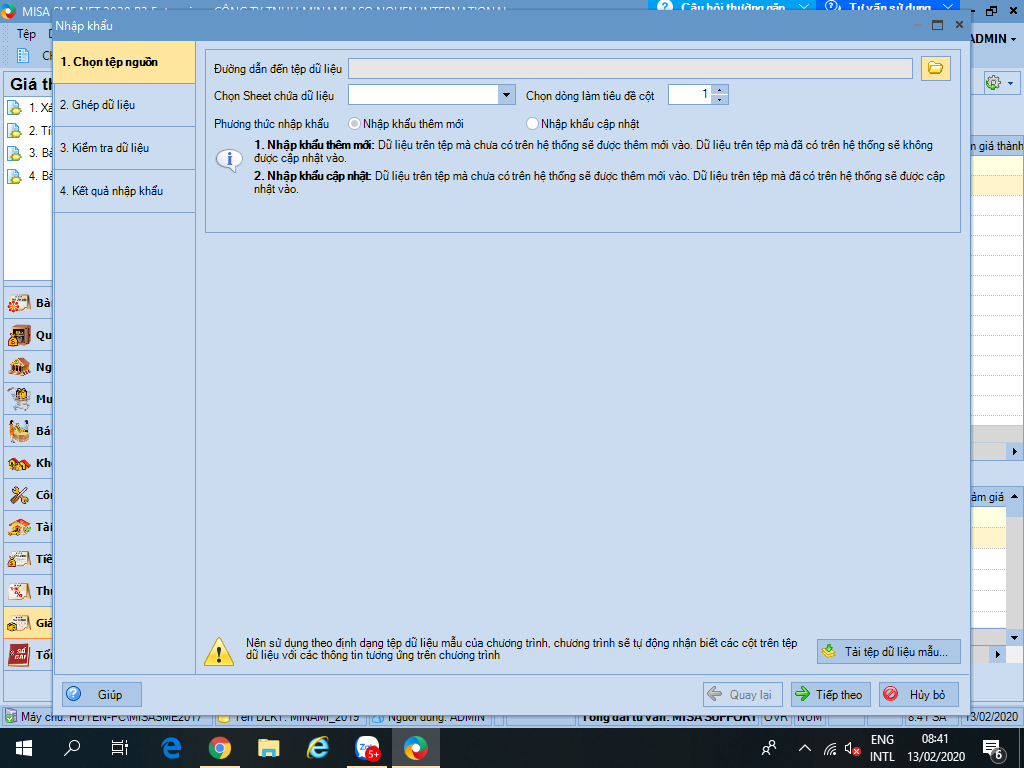Switch to step 3. Kiểm tra dữ liệu
The height and width of the screenshot is (768, 1024).
(124, 148)
